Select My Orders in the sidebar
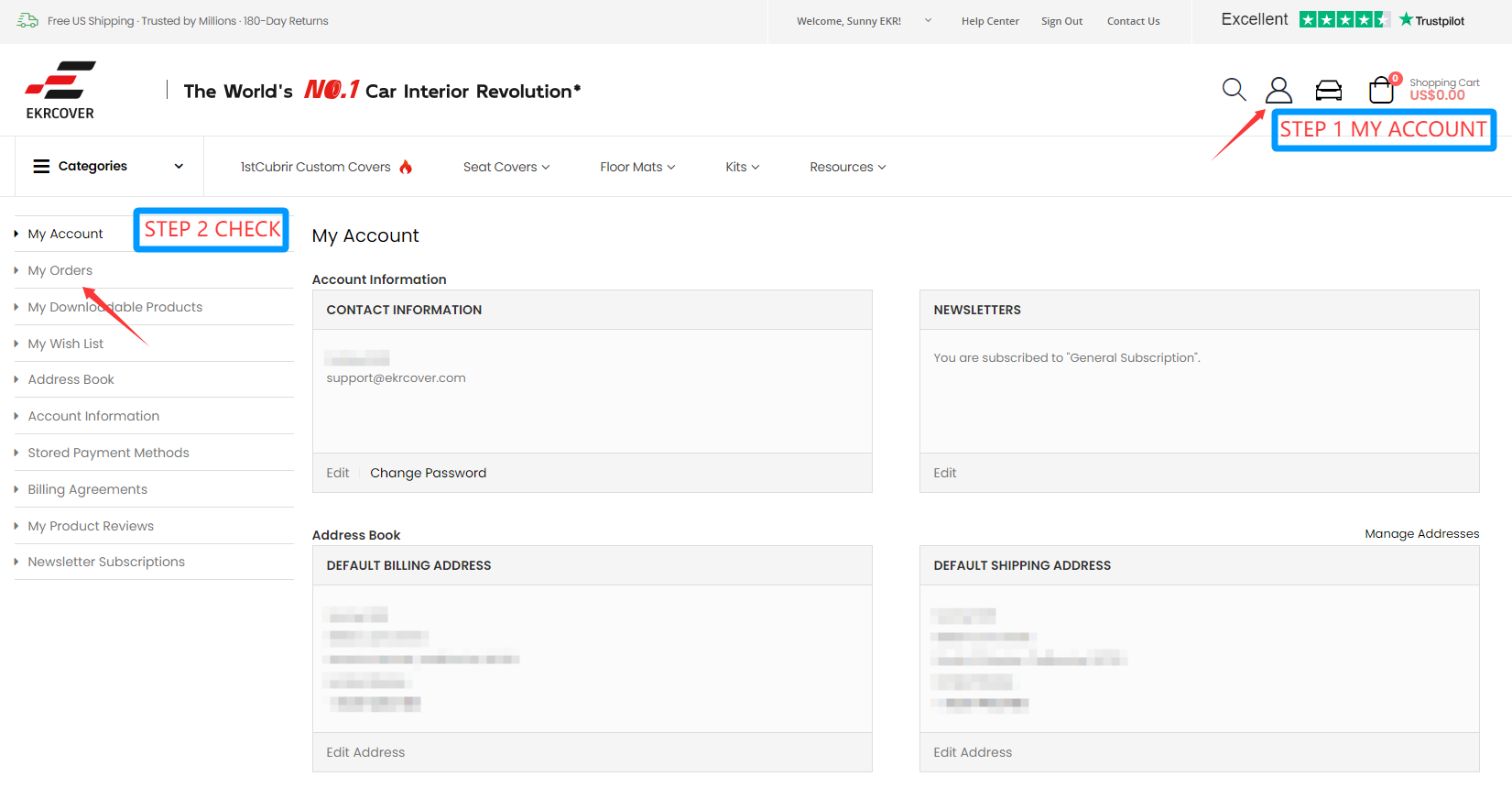 [x=60, y=270]
